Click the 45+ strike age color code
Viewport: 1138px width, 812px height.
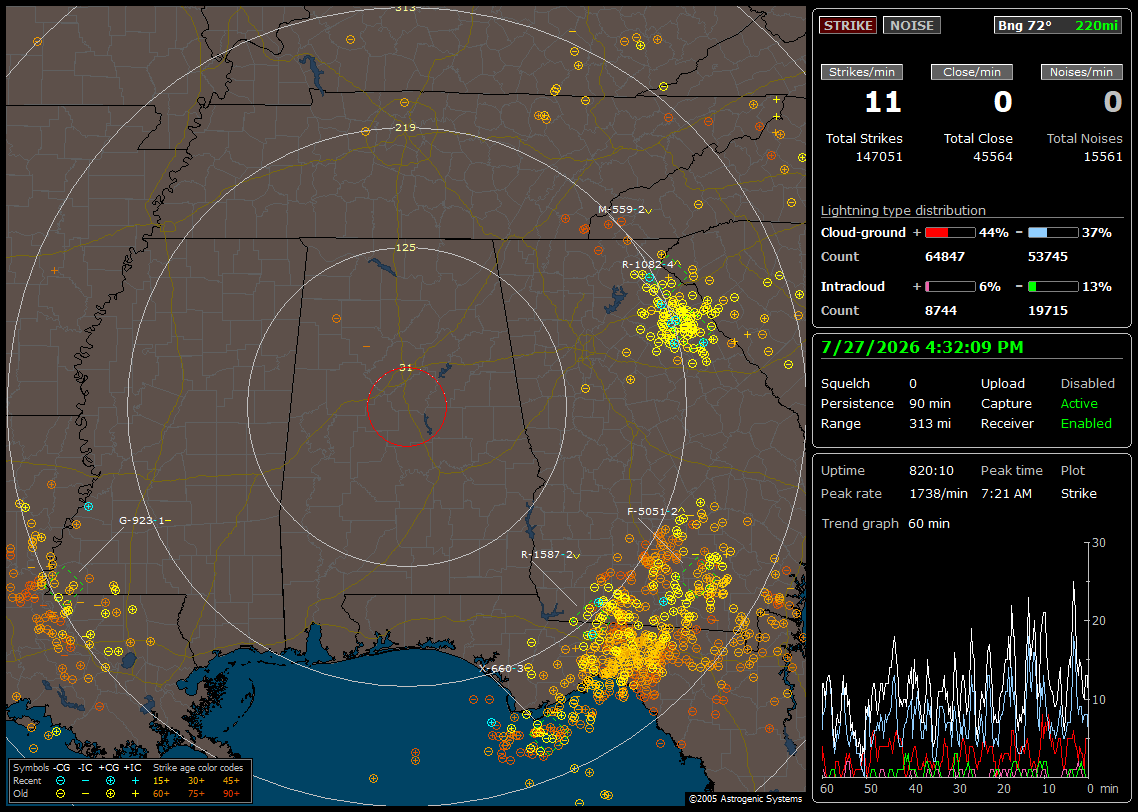(x=231, y=781)
